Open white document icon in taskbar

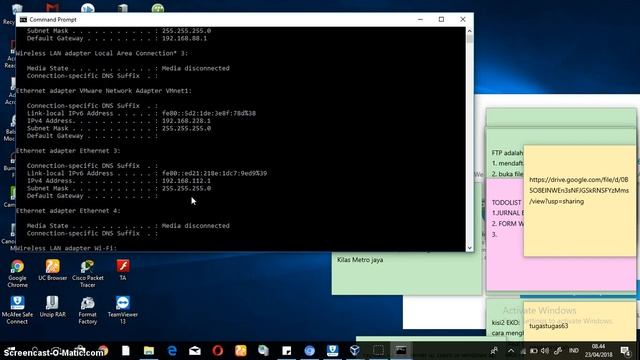pos(126,351)
